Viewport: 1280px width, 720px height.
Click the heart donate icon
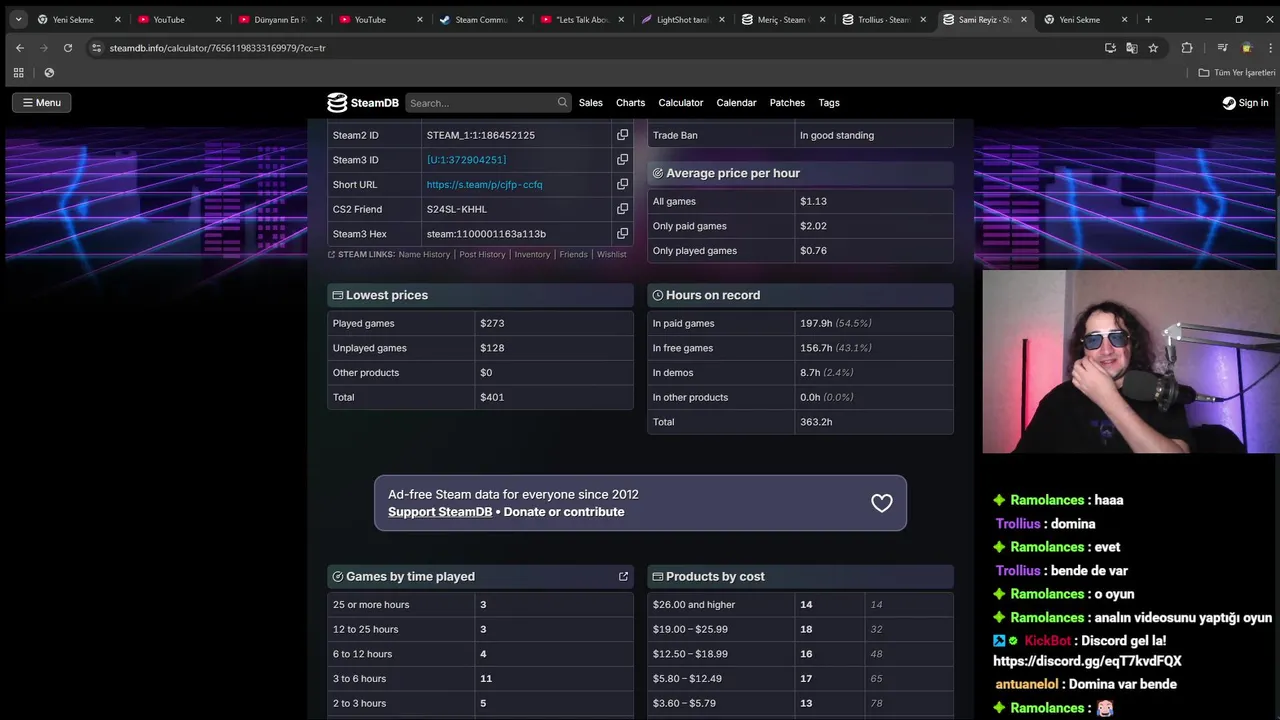(881, 503)
